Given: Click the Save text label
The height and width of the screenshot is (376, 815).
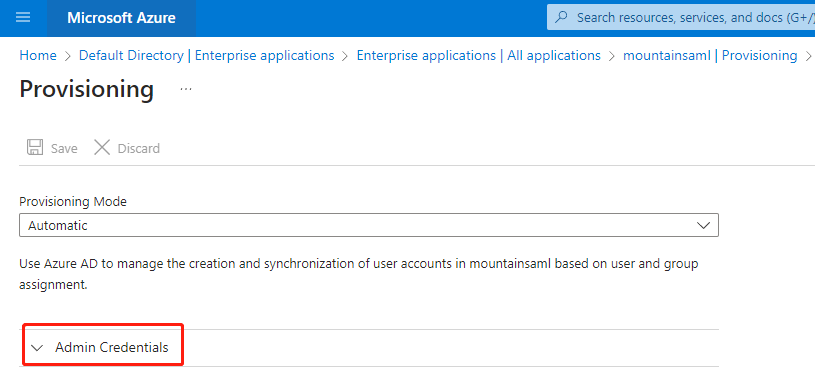Looking at the screenshot, I should point(64,148).
